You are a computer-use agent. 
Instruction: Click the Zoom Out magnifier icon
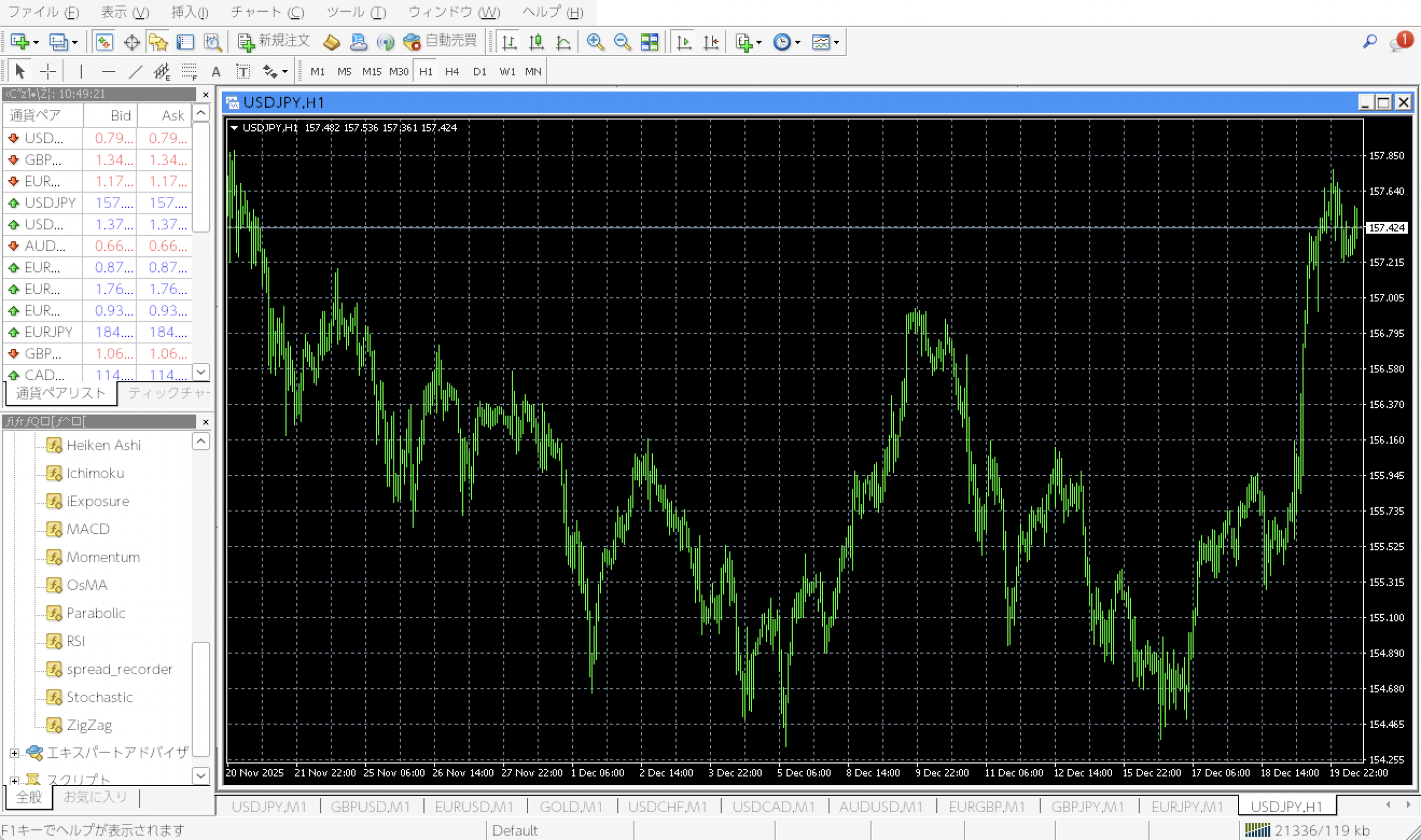pyautogui.click(x=622, y=42)
